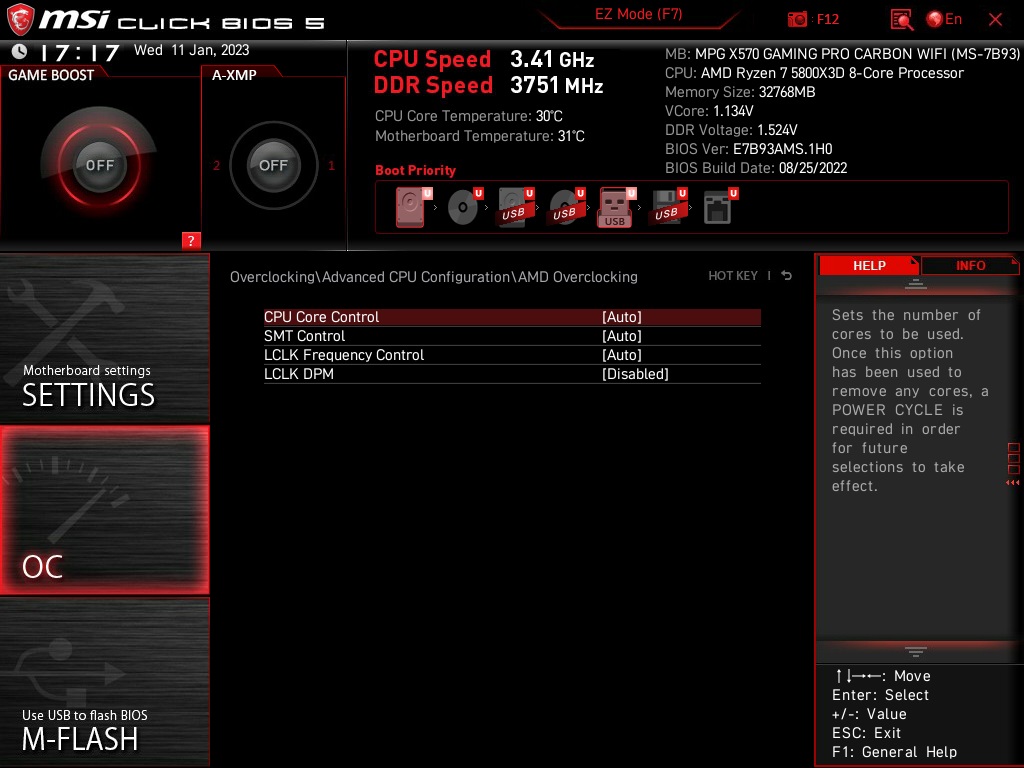The height and width of the screenshot is (768, 1024).
Task: Click the A-XMP tab label
Action: click(x=234, y=75)
